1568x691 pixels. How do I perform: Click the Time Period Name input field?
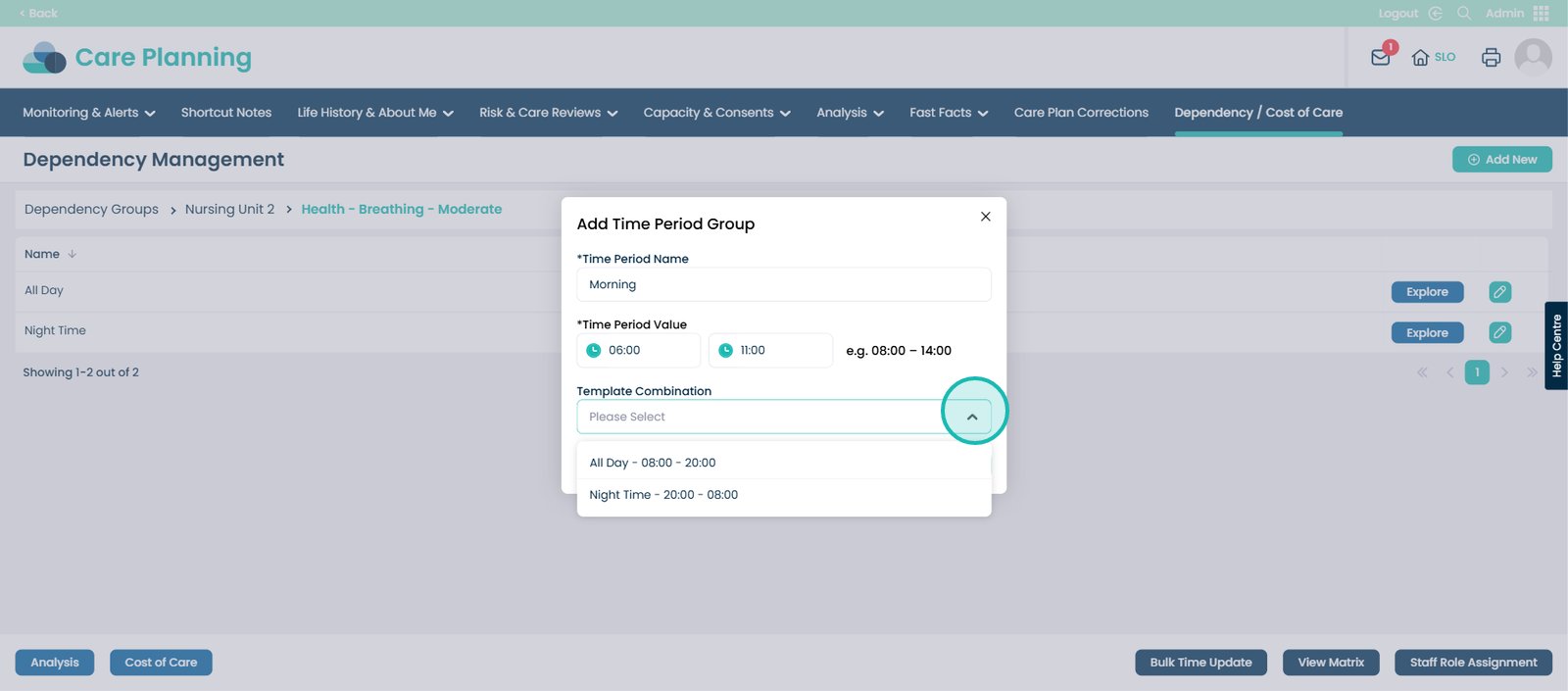pyautogui.click(x=783, y=285)
